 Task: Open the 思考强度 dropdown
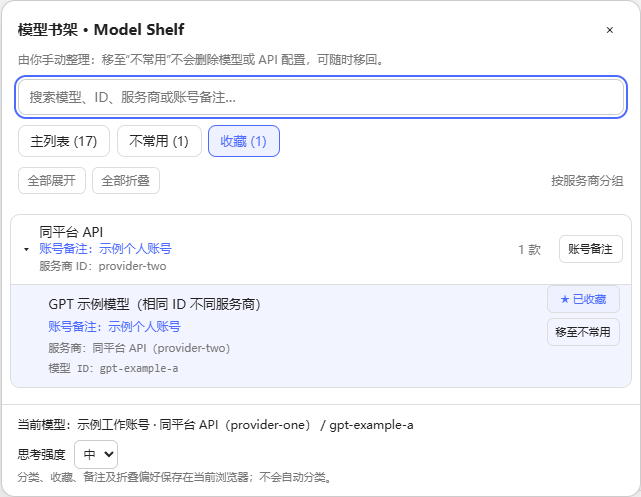96,454
